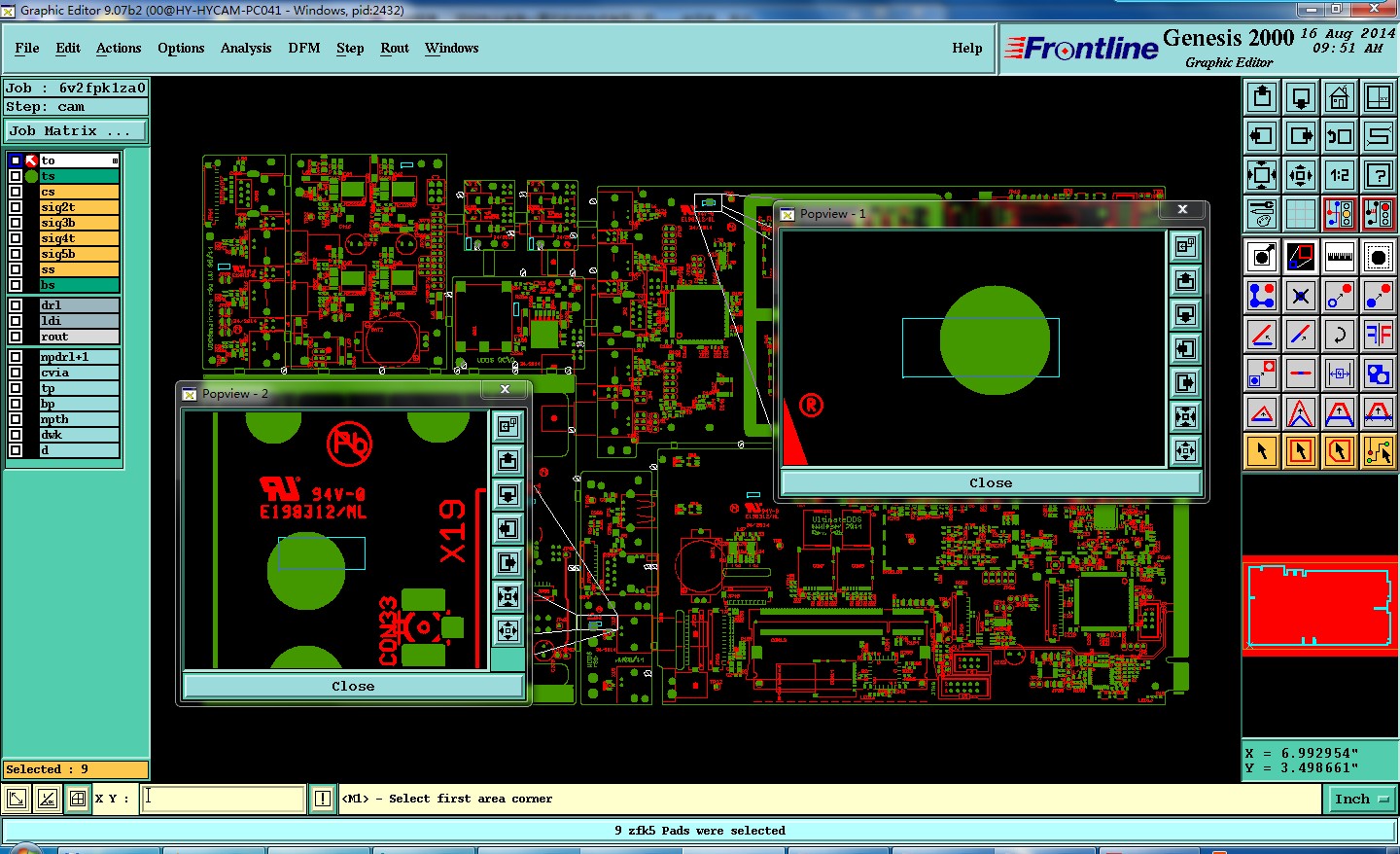Toggle the grid display icon
This screenshot has height=854, width=1400.
click(x=1301, y=214)
